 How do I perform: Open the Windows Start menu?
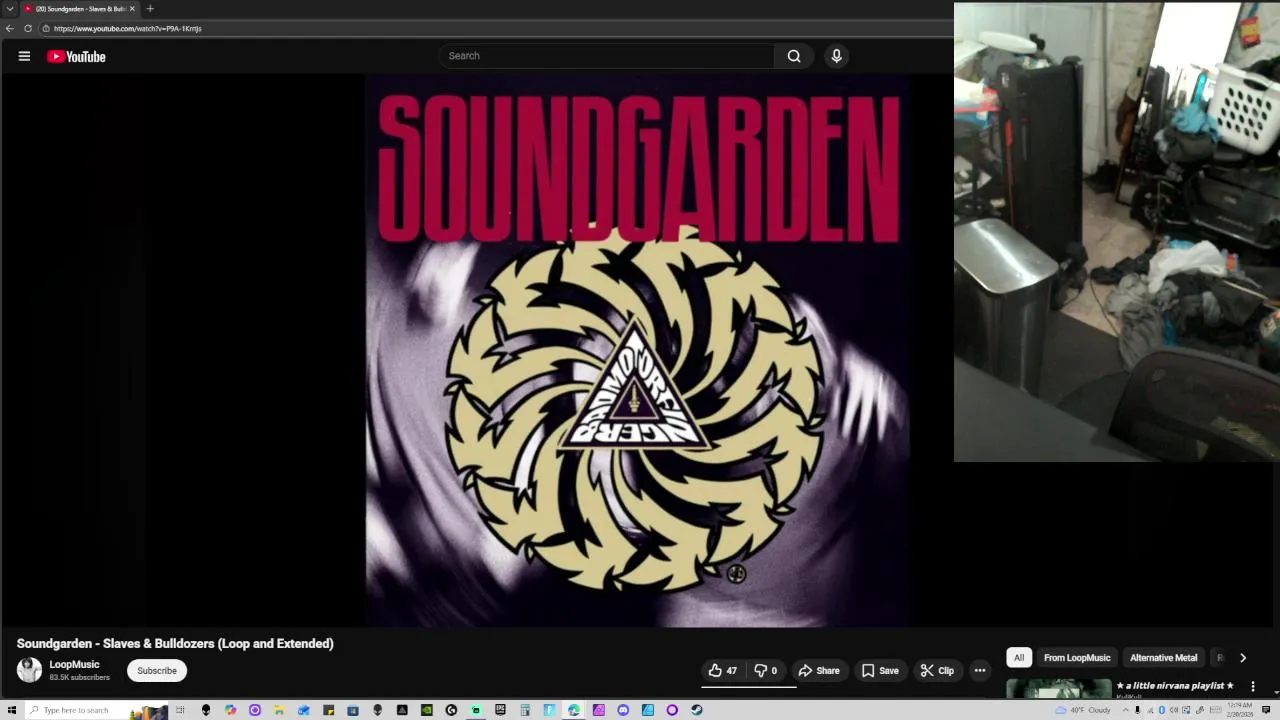pyautogui.click(x=11, y=710)
